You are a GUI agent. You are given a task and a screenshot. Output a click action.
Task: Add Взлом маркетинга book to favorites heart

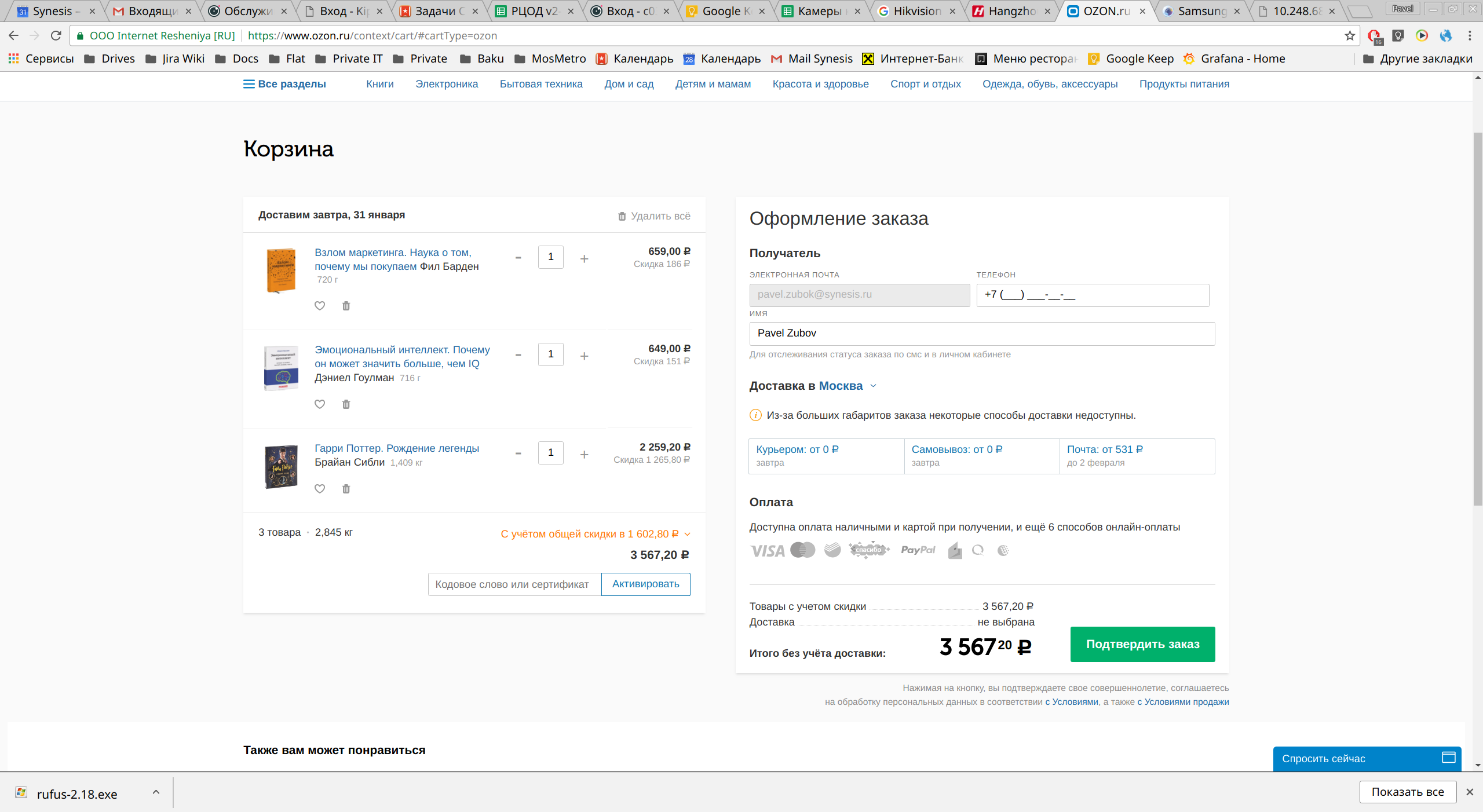320,306
